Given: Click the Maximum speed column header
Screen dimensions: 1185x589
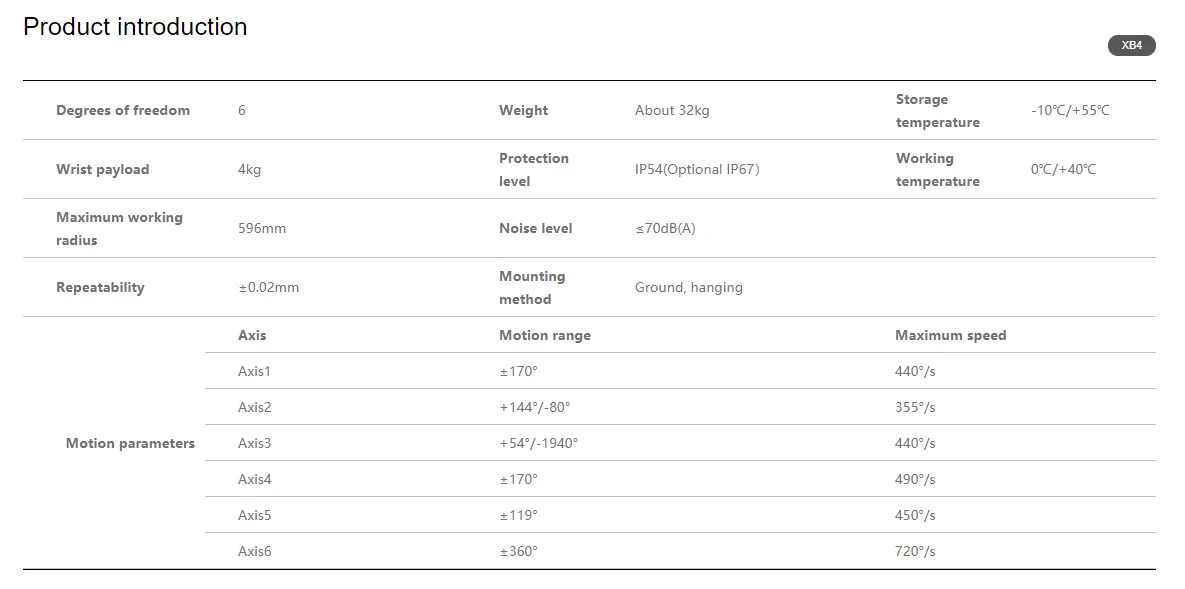Looking at the screenshot, I should click(x=950, y=335).
